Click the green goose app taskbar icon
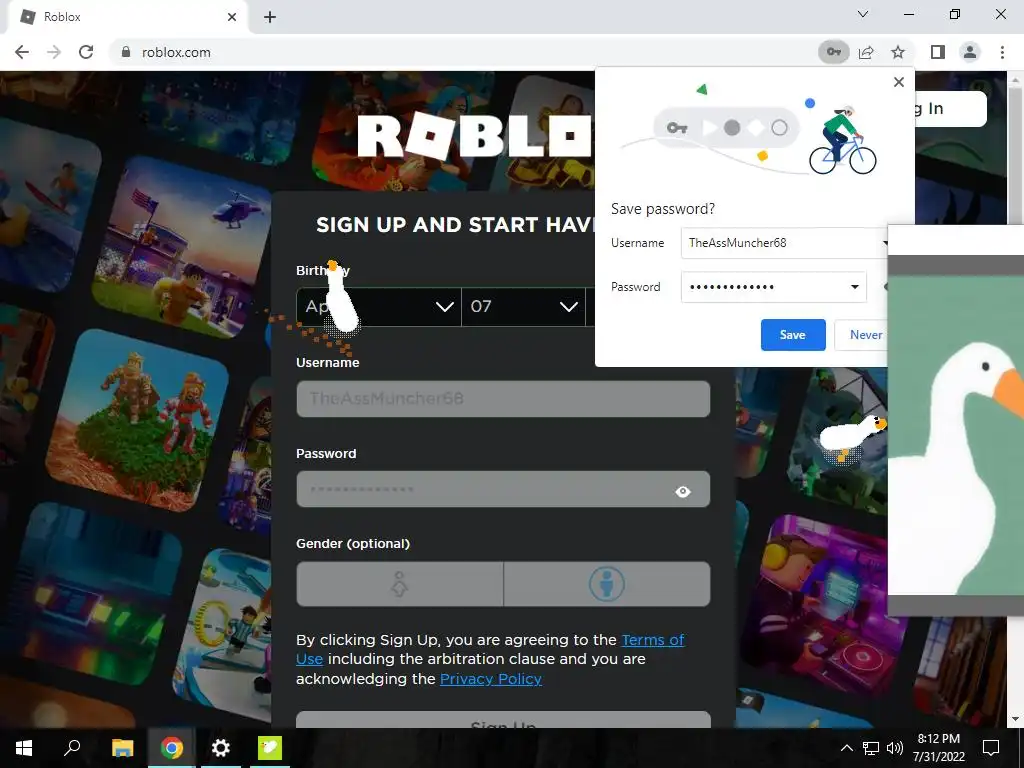Screen dimensions: 1024x768 [269, 748]
